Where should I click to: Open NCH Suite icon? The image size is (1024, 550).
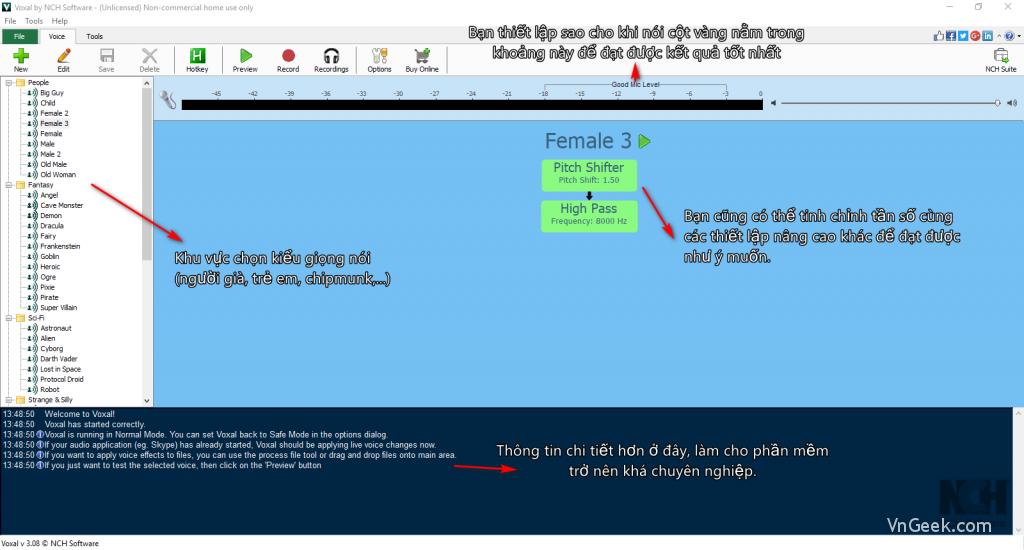point(1000,59)
